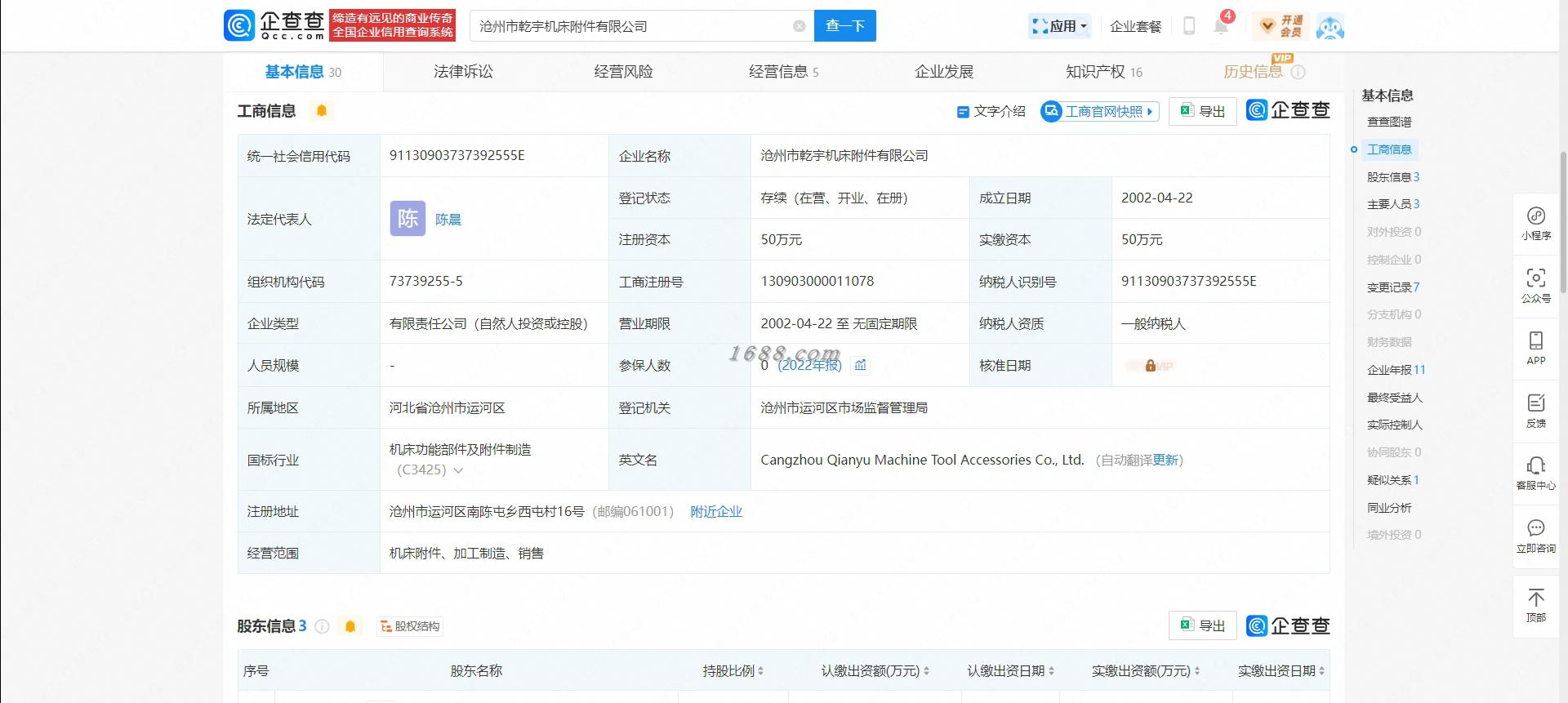
Task: Open 附近企业 link
Action: (x=716, y=511)
